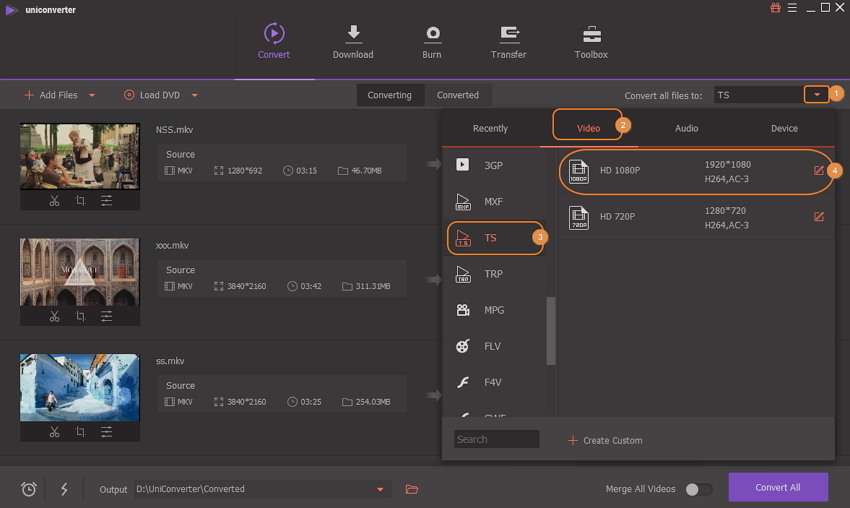Screen dimensions: 850x508
Task: Edit the HD 1080P preset settings
Action: 819,171
